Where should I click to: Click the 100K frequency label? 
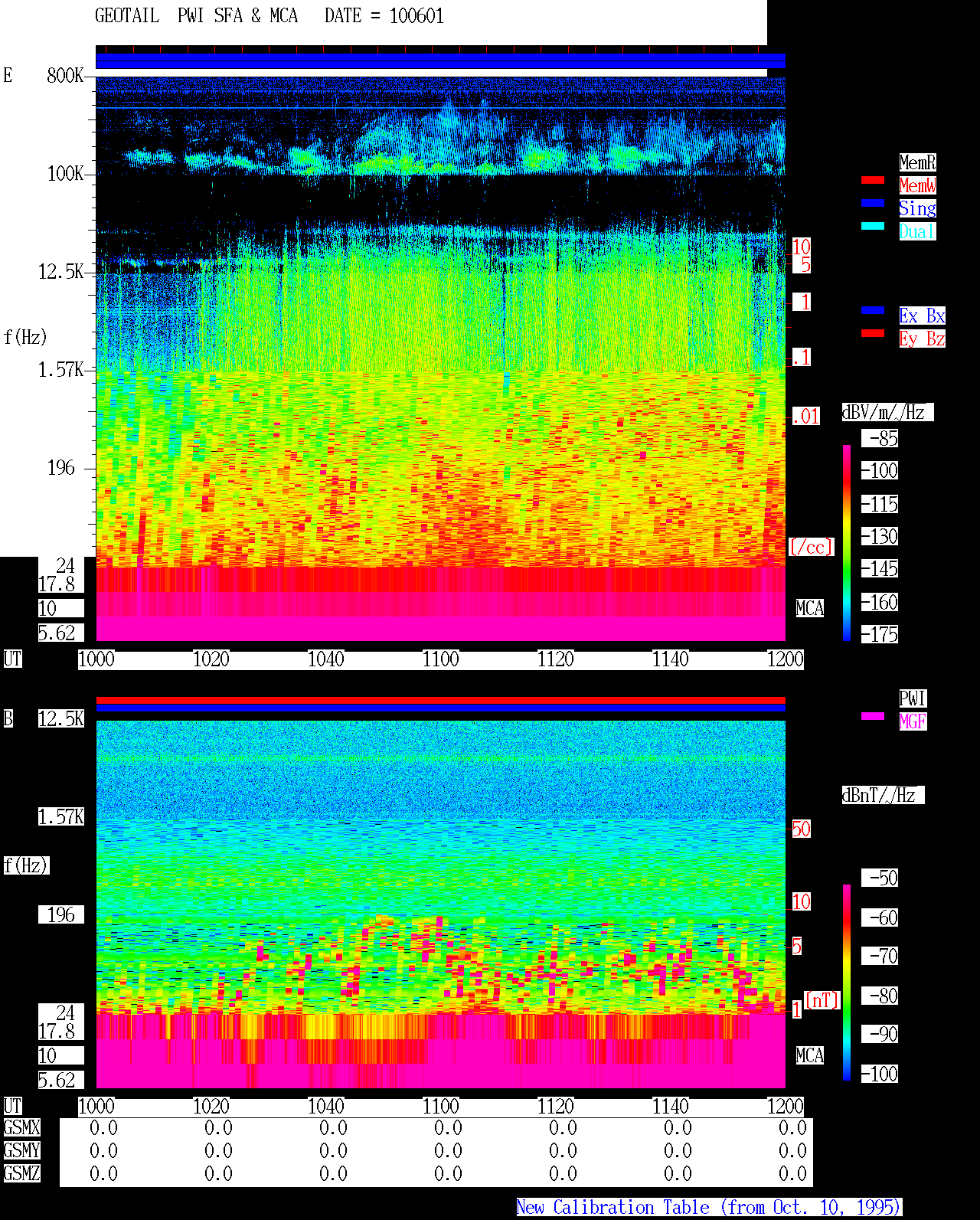65,173
